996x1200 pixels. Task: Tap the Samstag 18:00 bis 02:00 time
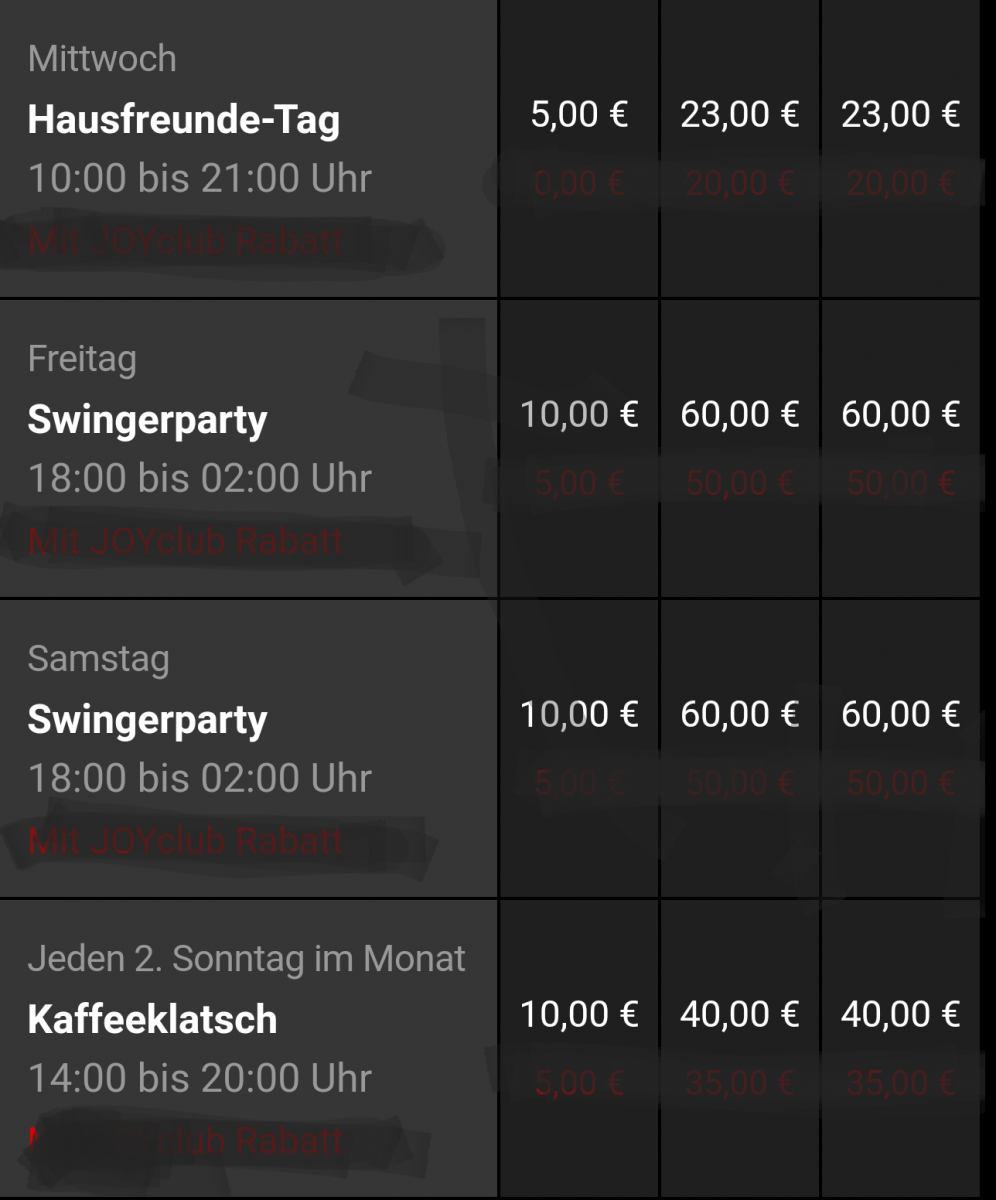point(199,779)
